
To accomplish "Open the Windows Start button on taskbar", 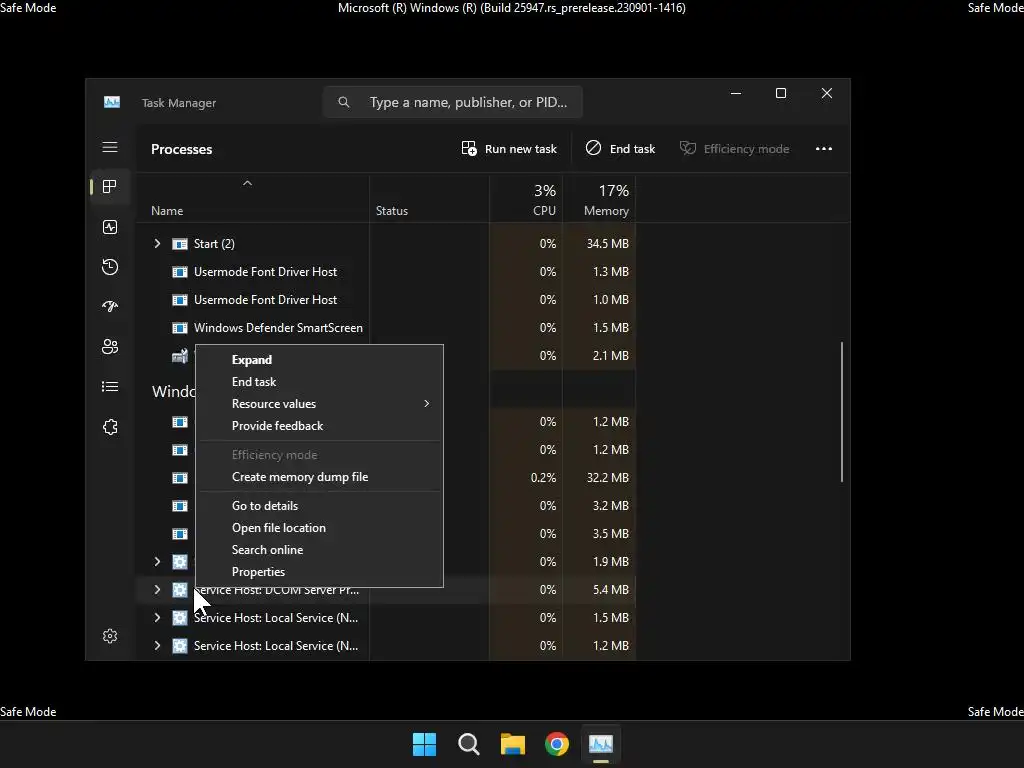I will click(x=424, y=744).
